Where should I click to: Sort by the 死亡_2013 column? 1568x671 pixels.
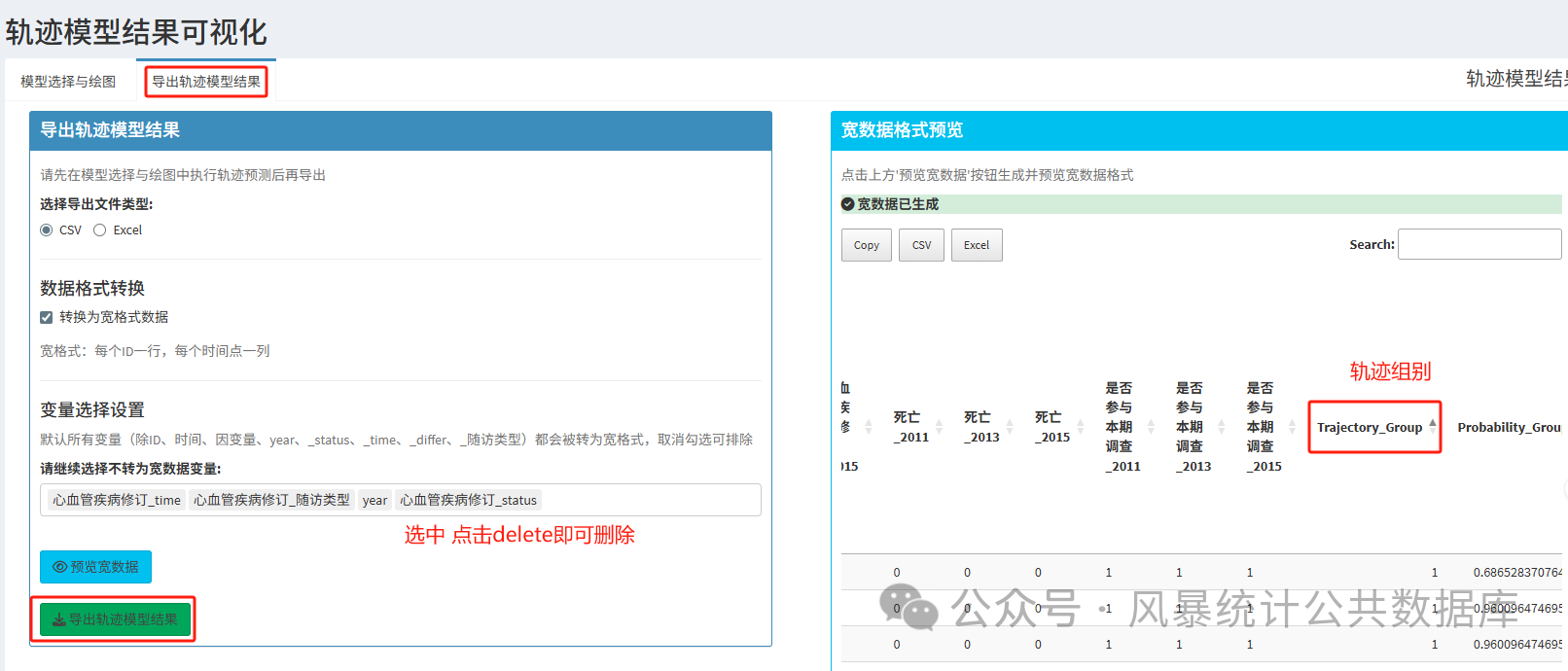point(982,427)
